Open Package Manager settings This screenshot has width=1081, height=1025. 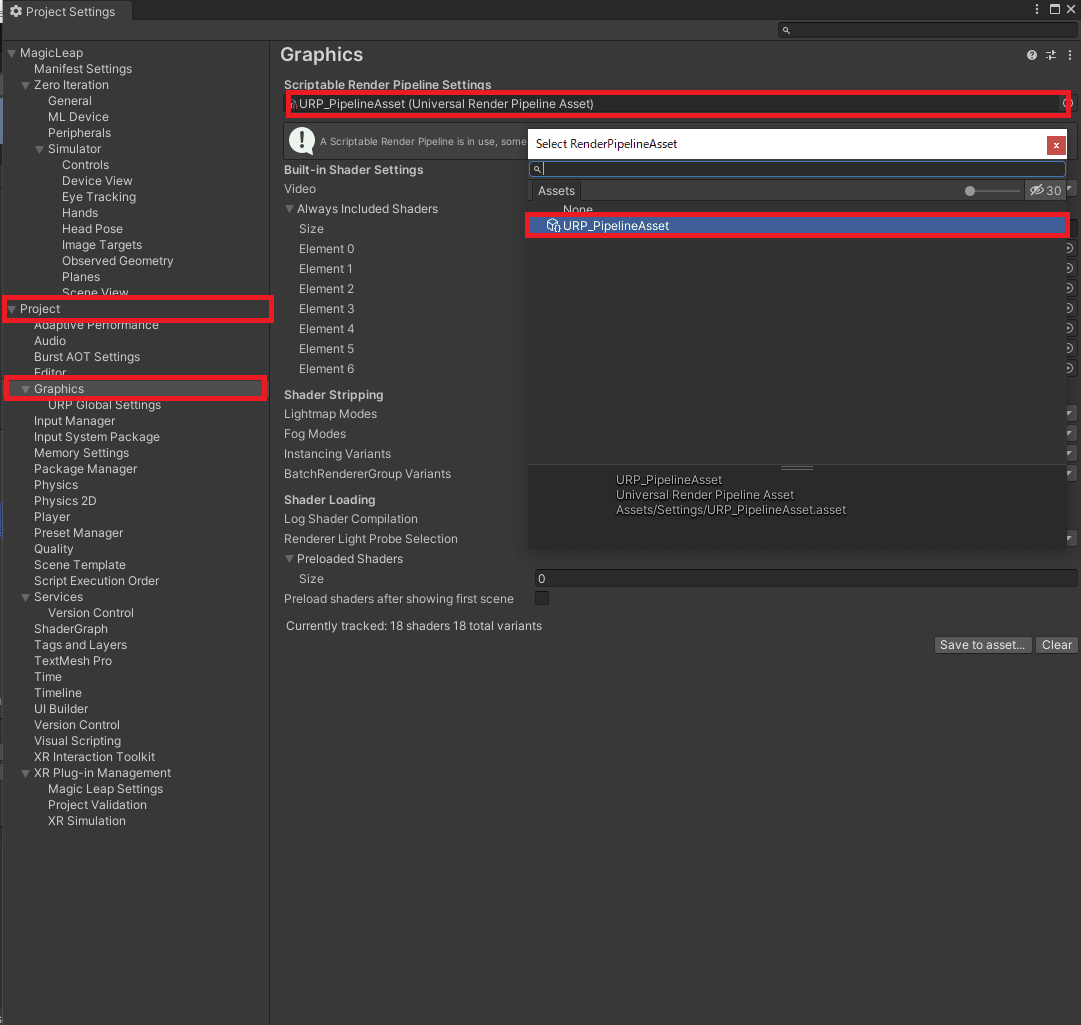85,469
